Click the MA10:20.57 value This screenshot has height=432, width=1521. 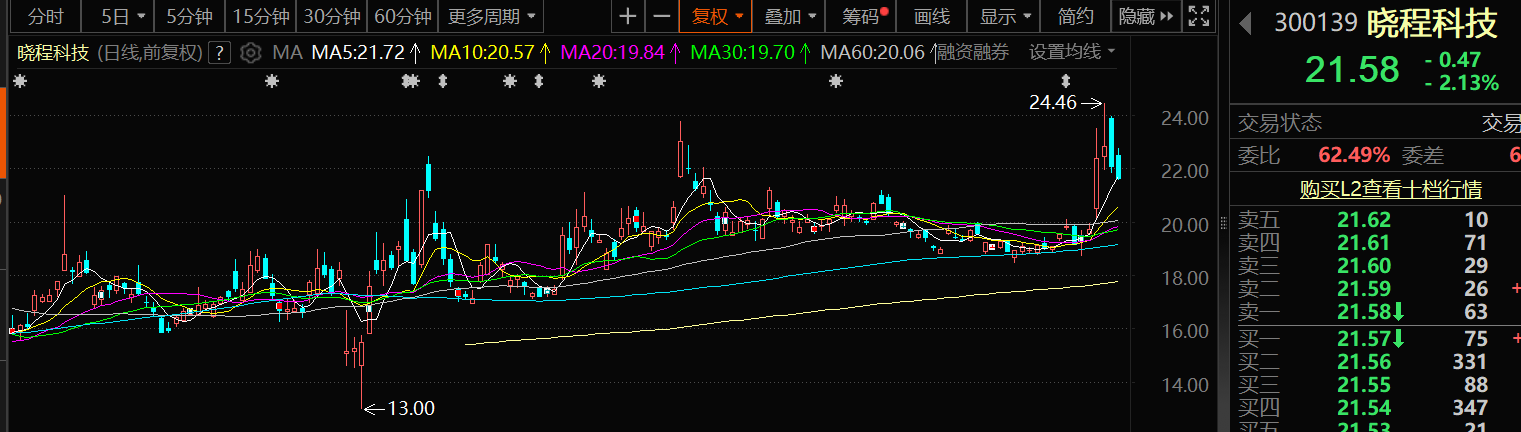(484, 53)
